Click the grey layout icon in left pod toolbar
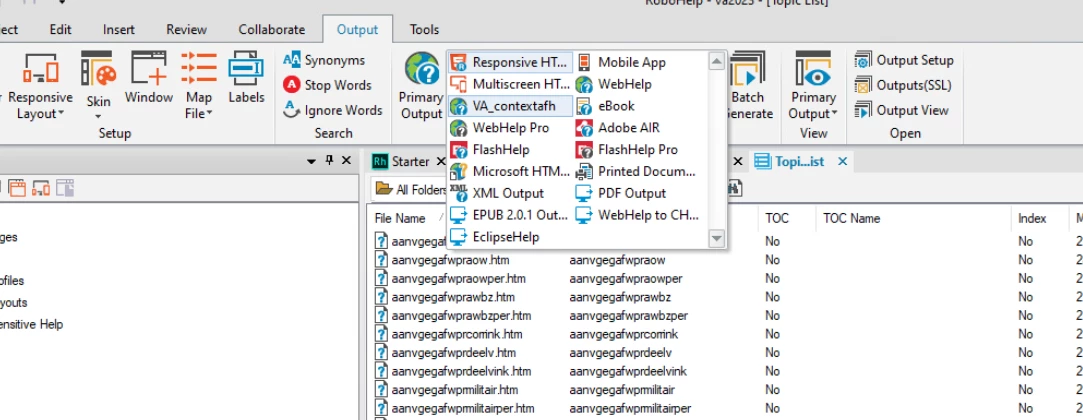Screen dimensions: 1083x420 (65, 187)
